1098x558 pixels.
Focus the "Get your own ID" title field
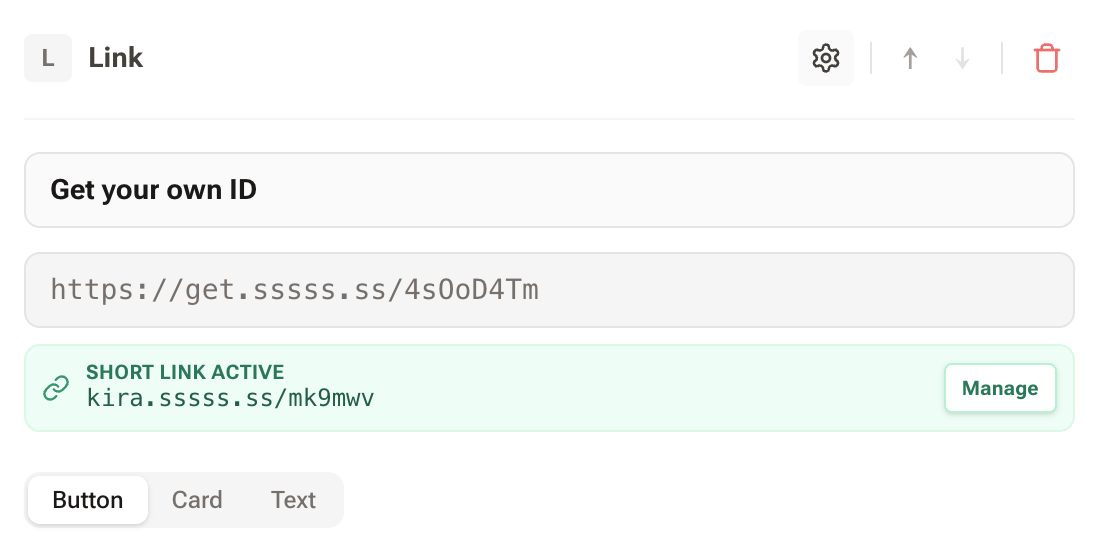tap(549, 190)
